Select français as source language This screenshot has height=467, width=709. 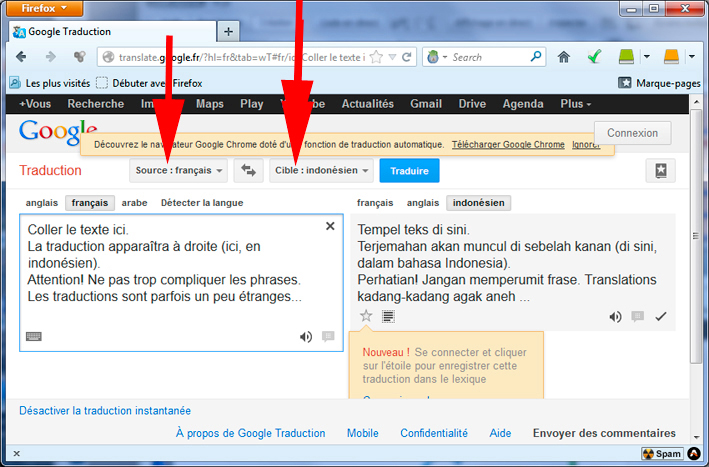click(90, 203)
